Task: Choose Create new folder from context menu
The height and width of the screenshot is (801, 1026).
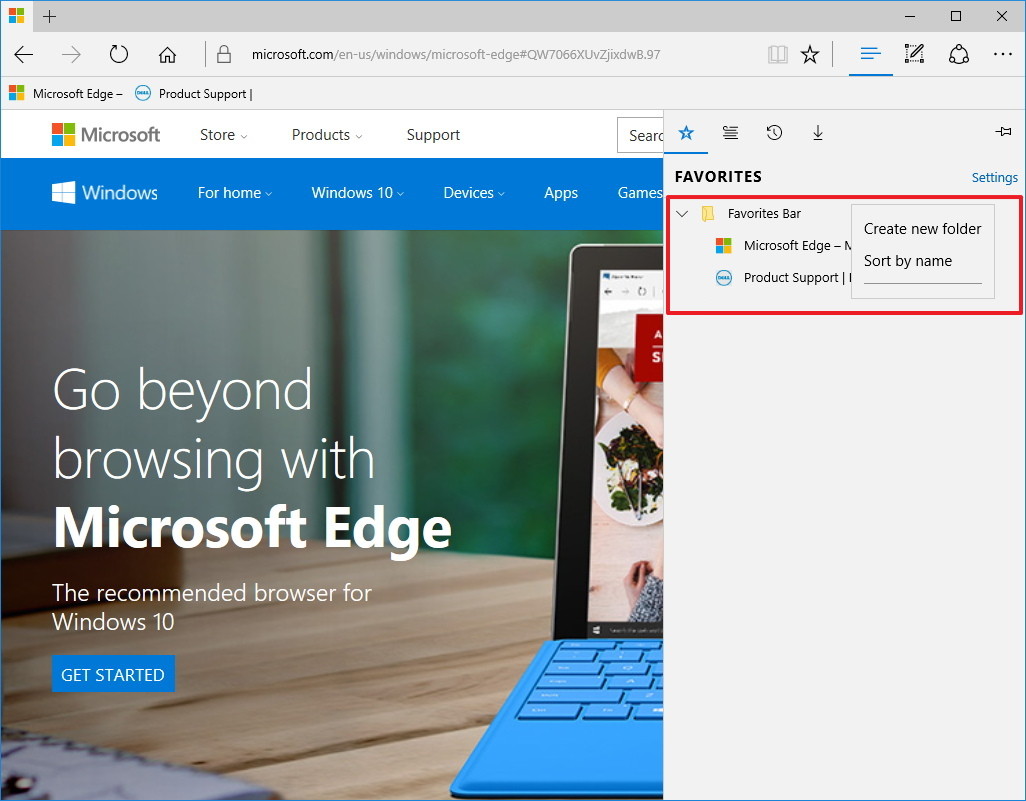Action: pyautogui.click(x=923, y=228)
